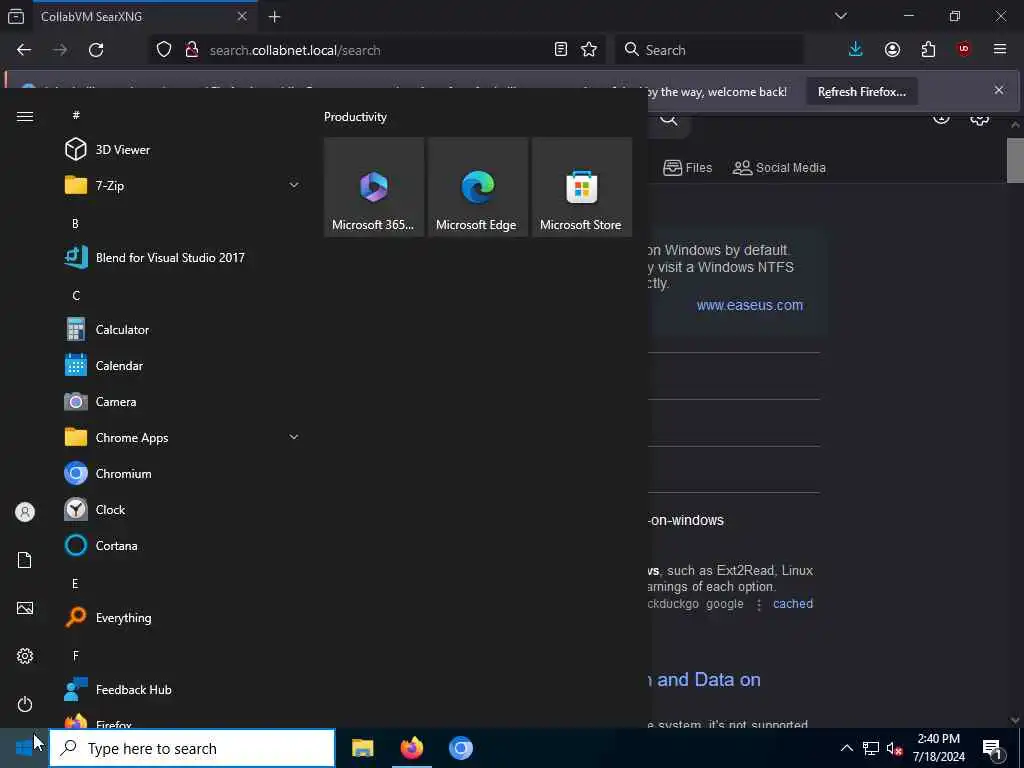The width and height of the screenshot is (1024, 768).
Task: Open the network icon in system tray
Action: pyautogui.click(x=871, y=748)
